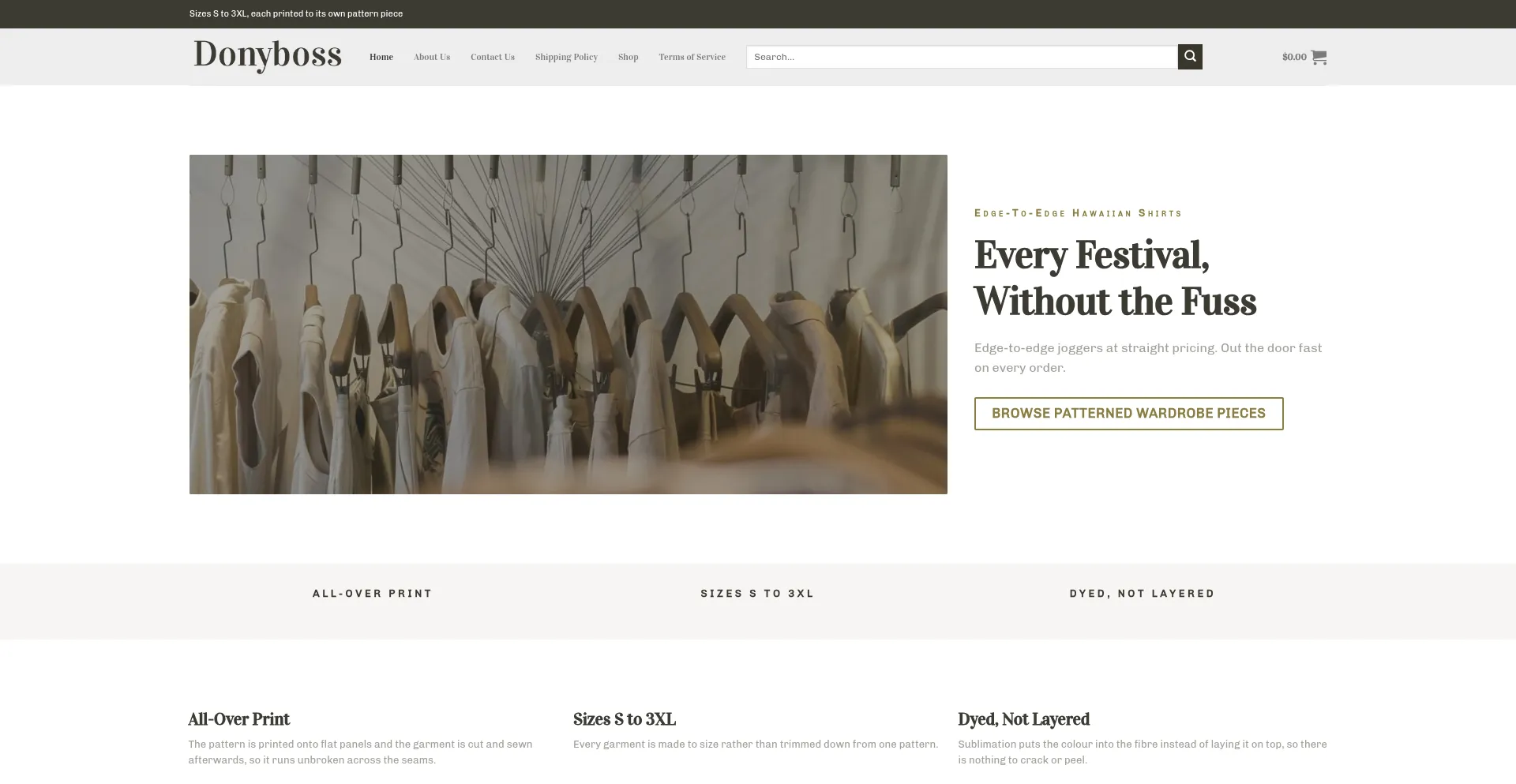Click the 'SIZES S TO 3XL' banner label
The width and height of the screenshot is (1516, 784).
coord(757,594)
